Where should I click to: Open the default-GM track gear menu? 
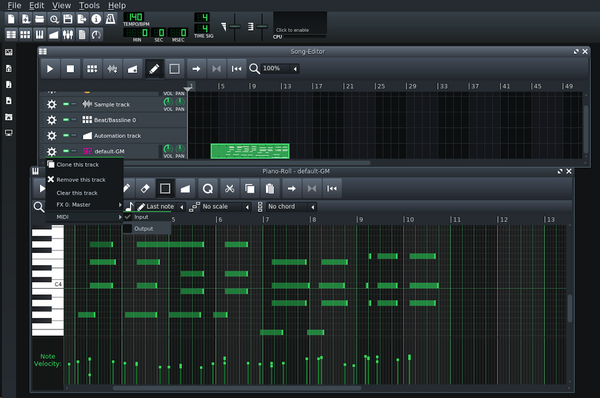52,151
